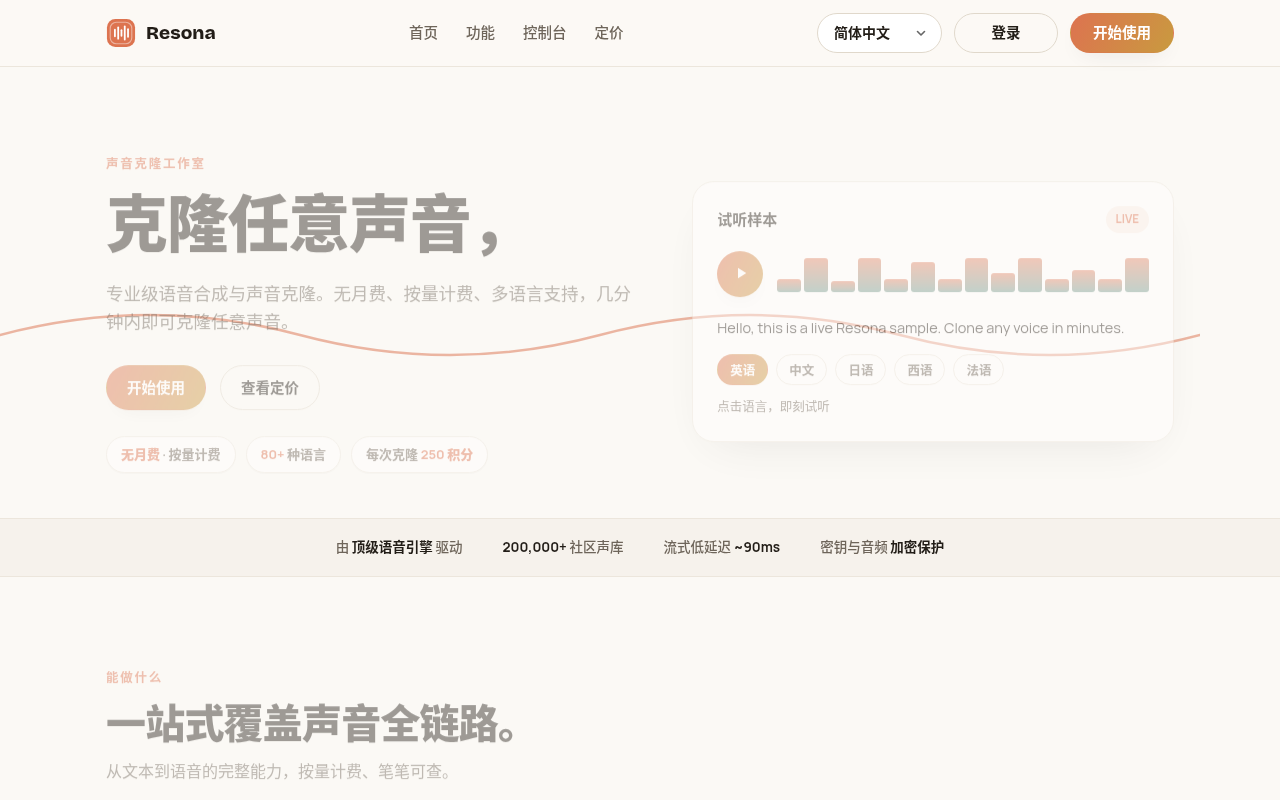Click the hero 开始使用 button
This screenshot has height=800, width=1280.
[156, 388]
